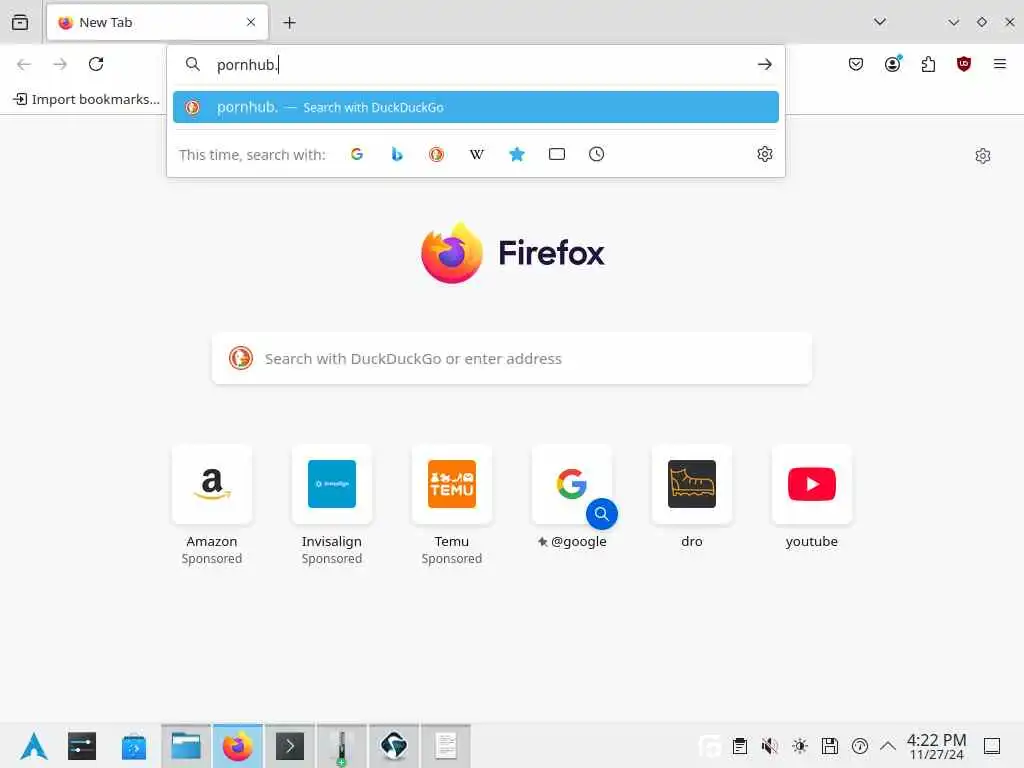Click the show desktop button

(992, 746)
